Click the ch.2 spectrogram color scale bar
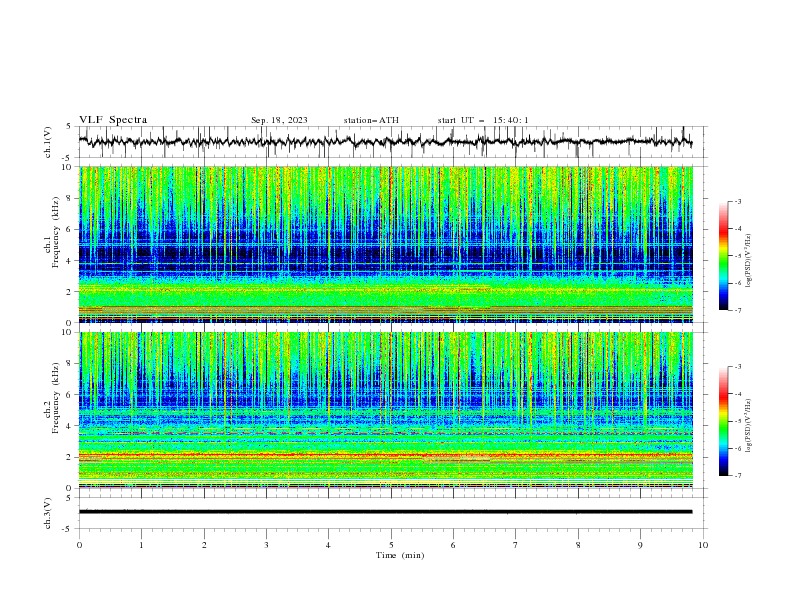The width and height of the screenshot is (792, 612). pos(723,421)
